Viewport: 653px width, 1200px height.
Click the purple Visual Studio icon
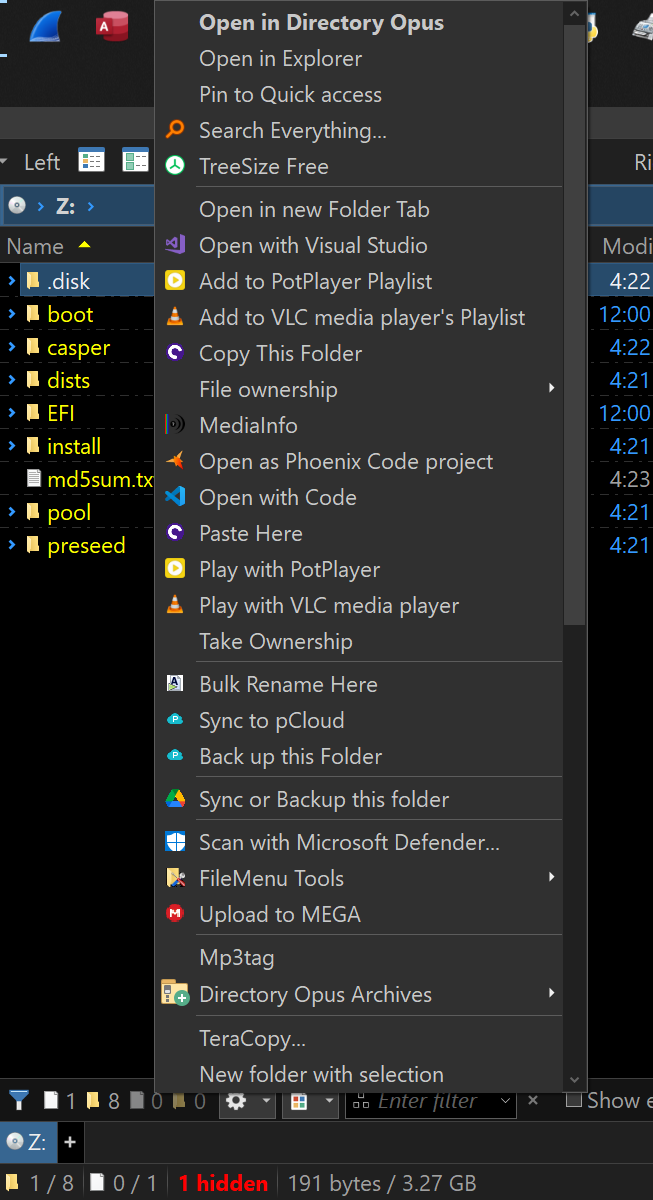pyautogui.click(x=175, y=245)
